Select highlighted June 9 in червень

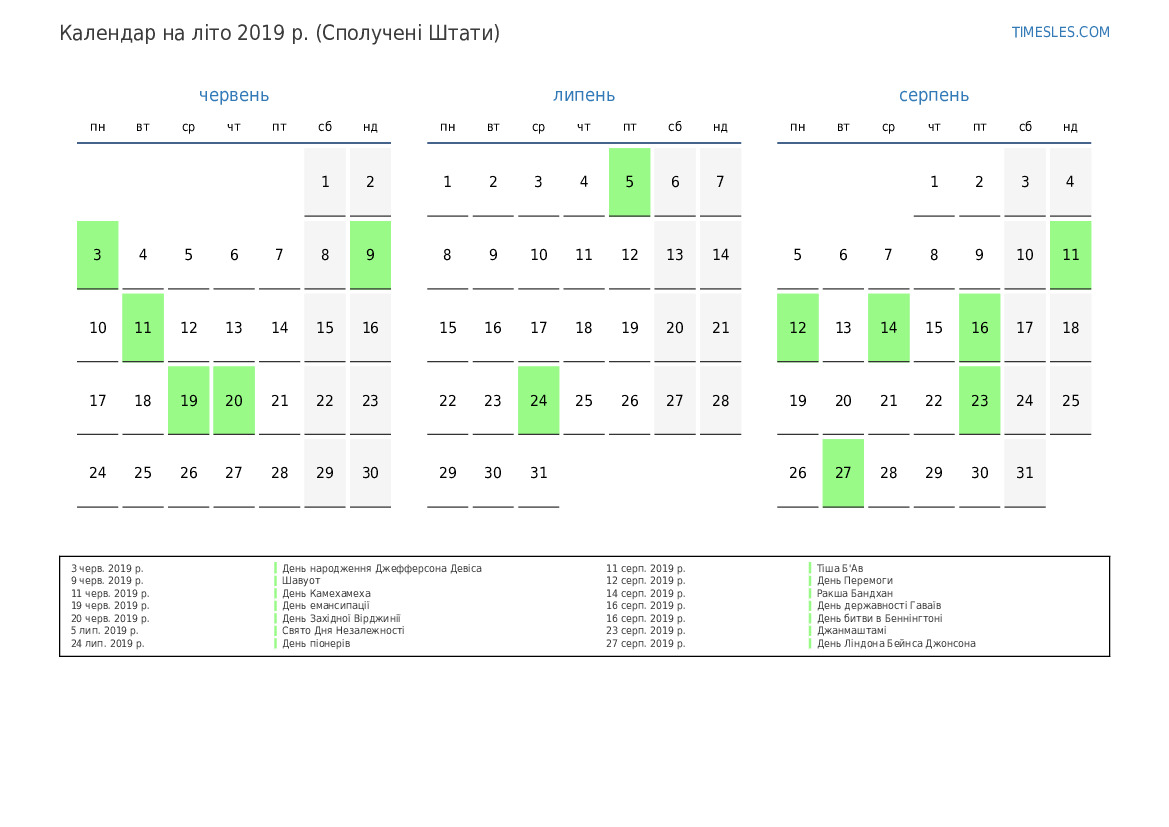[371, 255]
